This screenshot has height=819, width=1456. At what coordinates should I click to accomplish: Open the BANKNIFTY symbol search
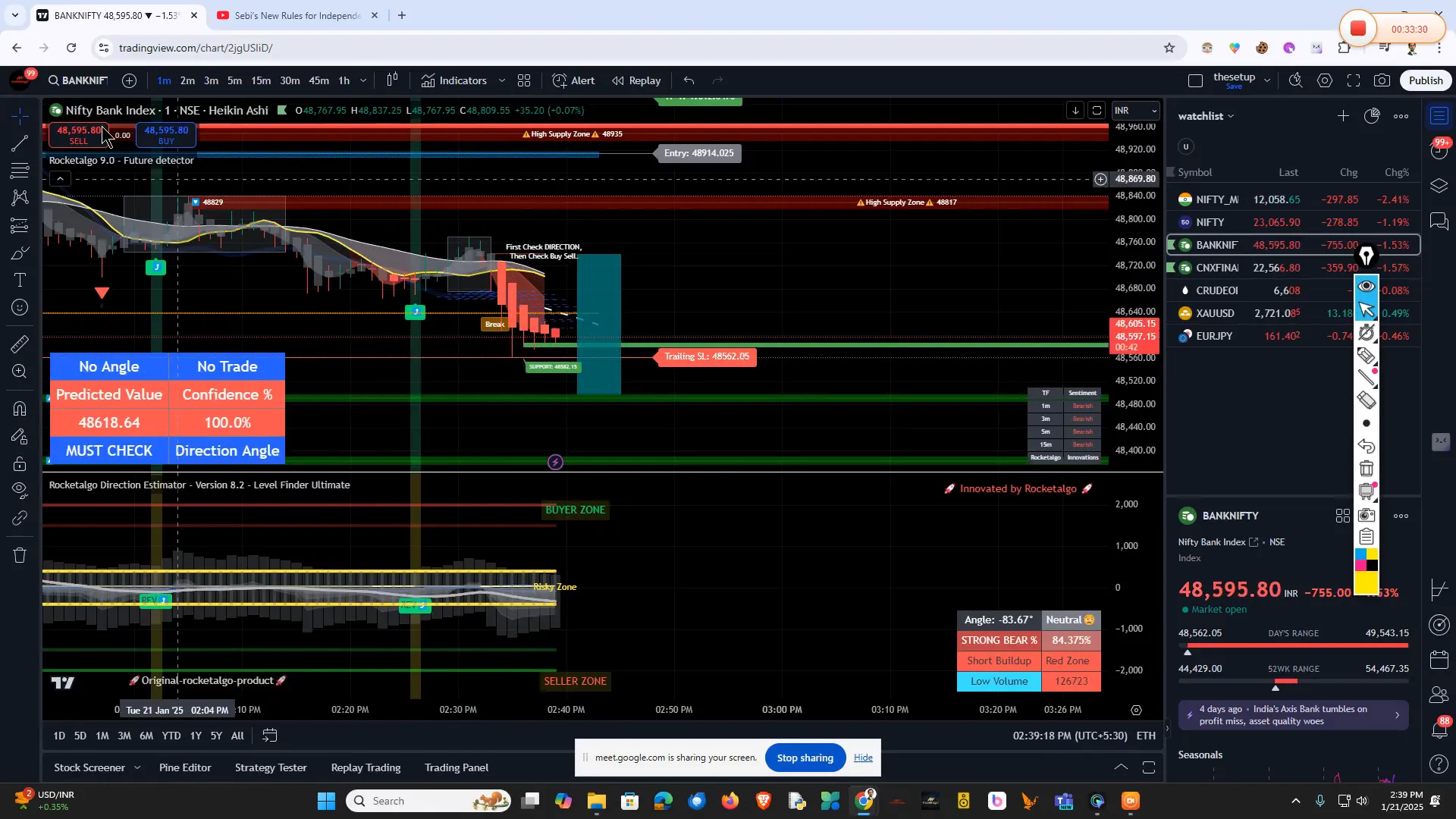pyautogui.click(x=78, y=80)
